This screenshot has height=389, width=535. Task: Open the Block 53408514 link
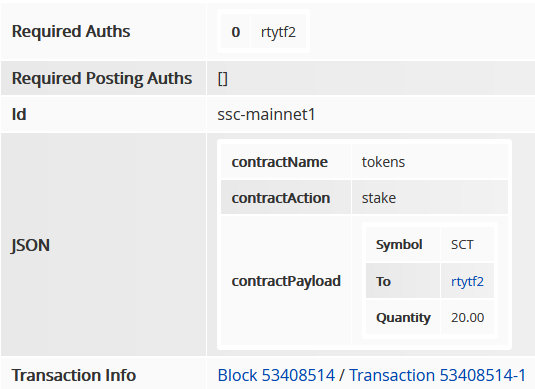tap(276, 375)
